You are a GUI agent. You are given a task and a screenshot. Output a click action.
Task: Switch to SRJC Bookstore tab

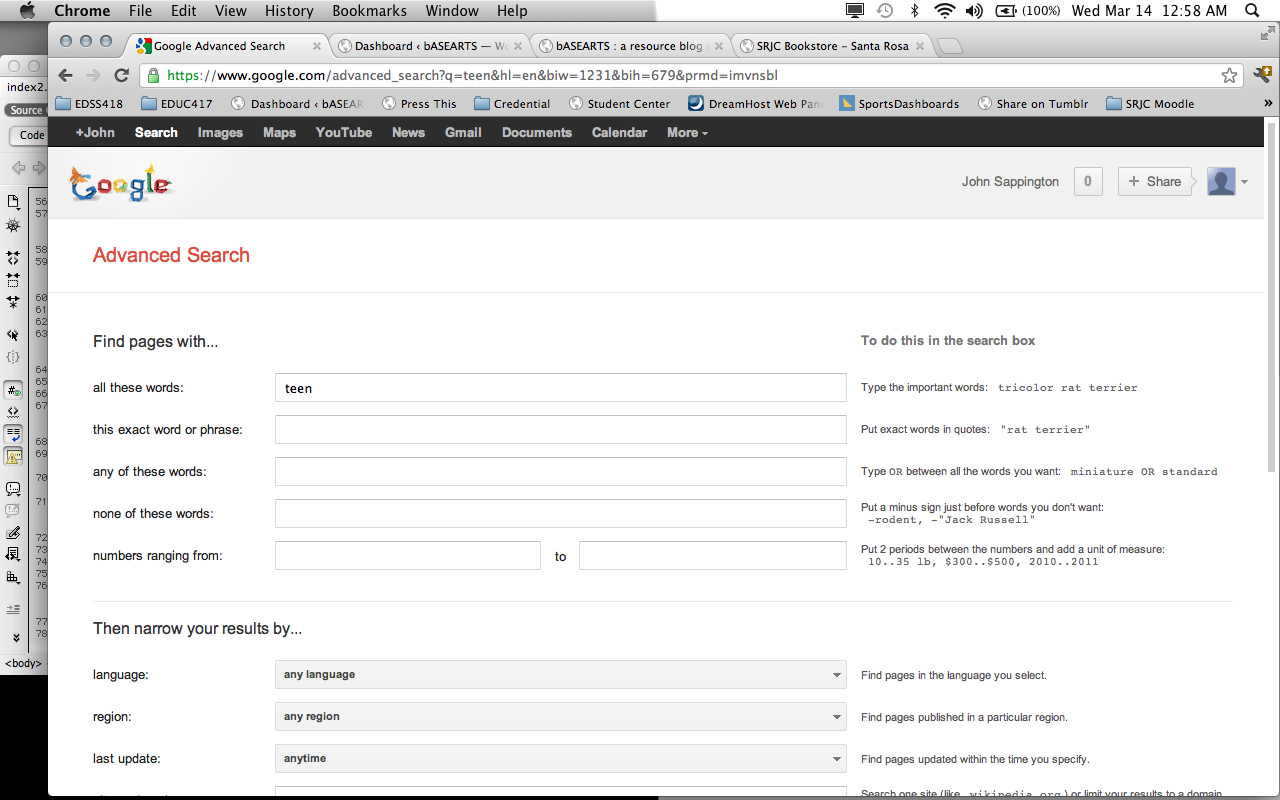click(832, 46)
